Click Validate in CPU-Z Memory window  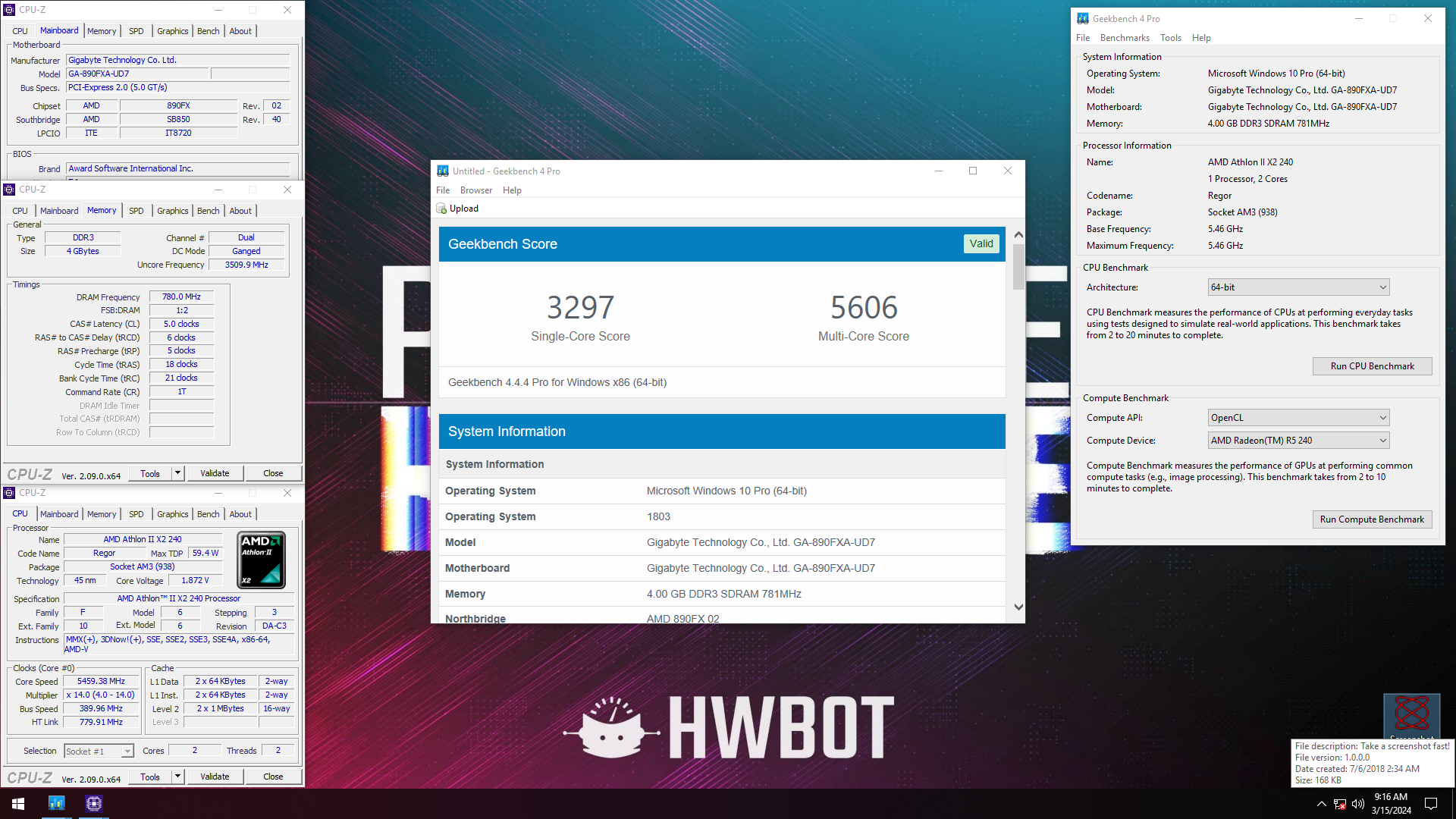215,473
